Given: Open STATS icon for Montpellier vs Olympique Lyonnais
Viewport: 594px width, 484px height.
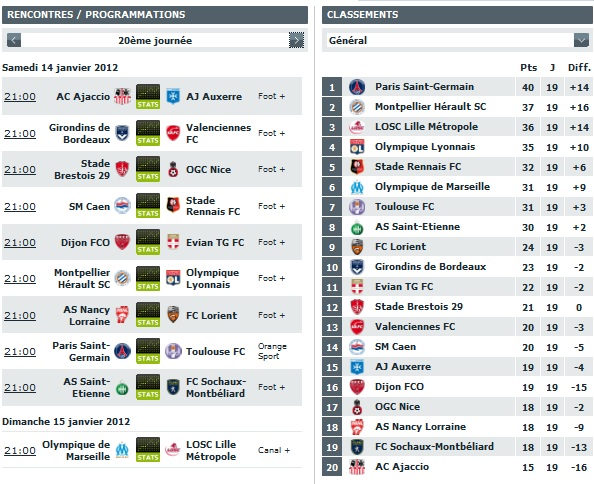Looking at the screenshot, I should (x=148, y=278).
